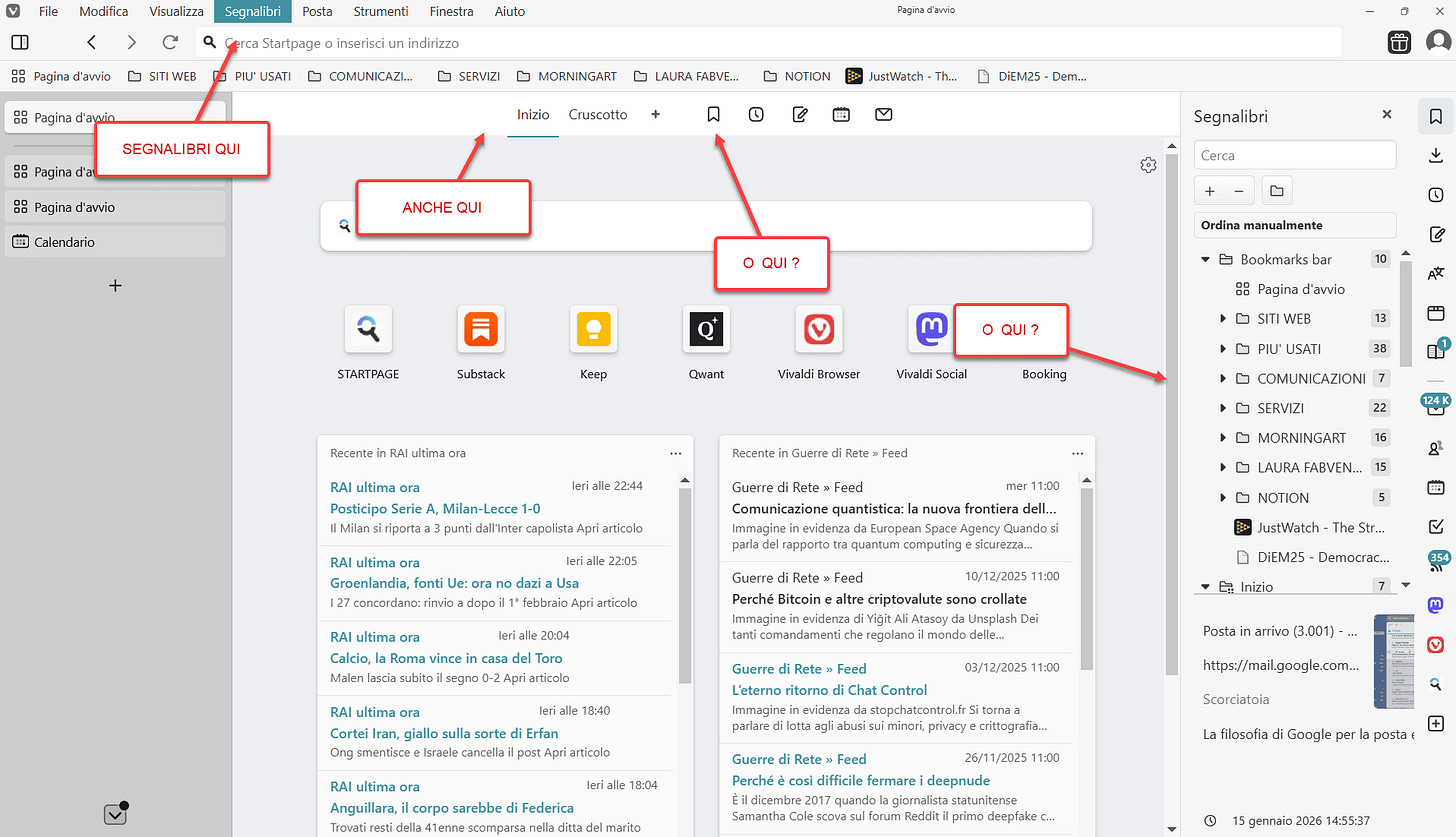Go forward with the forward arrow
Image resolution: width=1456 pixels, height=837 pixels.
coord(131,42)
